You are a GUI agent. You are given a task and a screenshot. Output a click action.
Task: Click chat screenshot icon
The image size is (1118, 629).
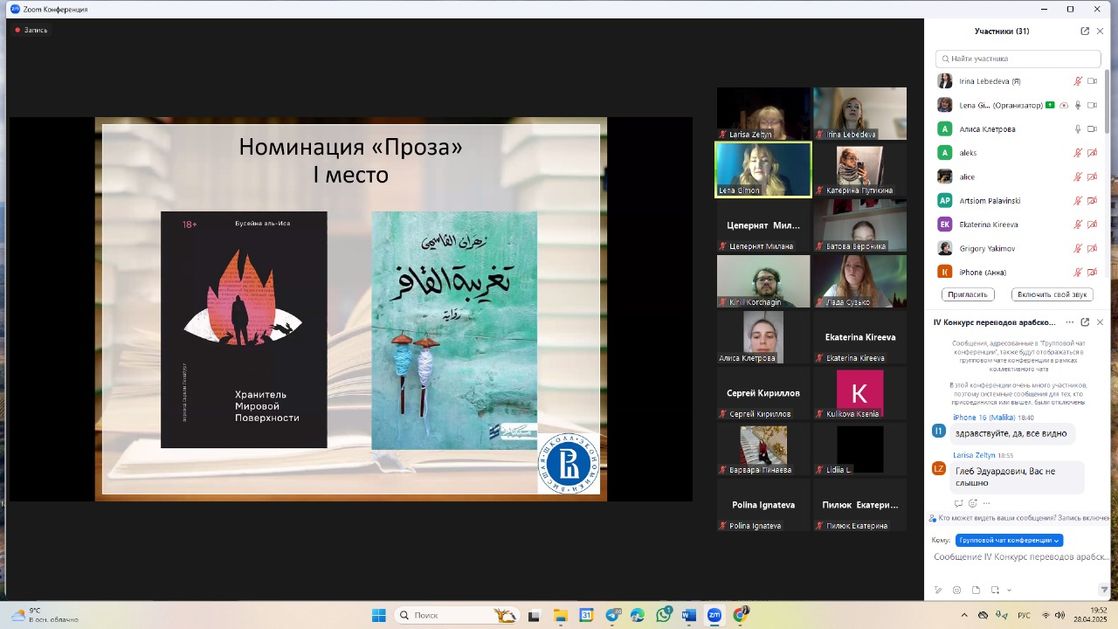point(995,590)
